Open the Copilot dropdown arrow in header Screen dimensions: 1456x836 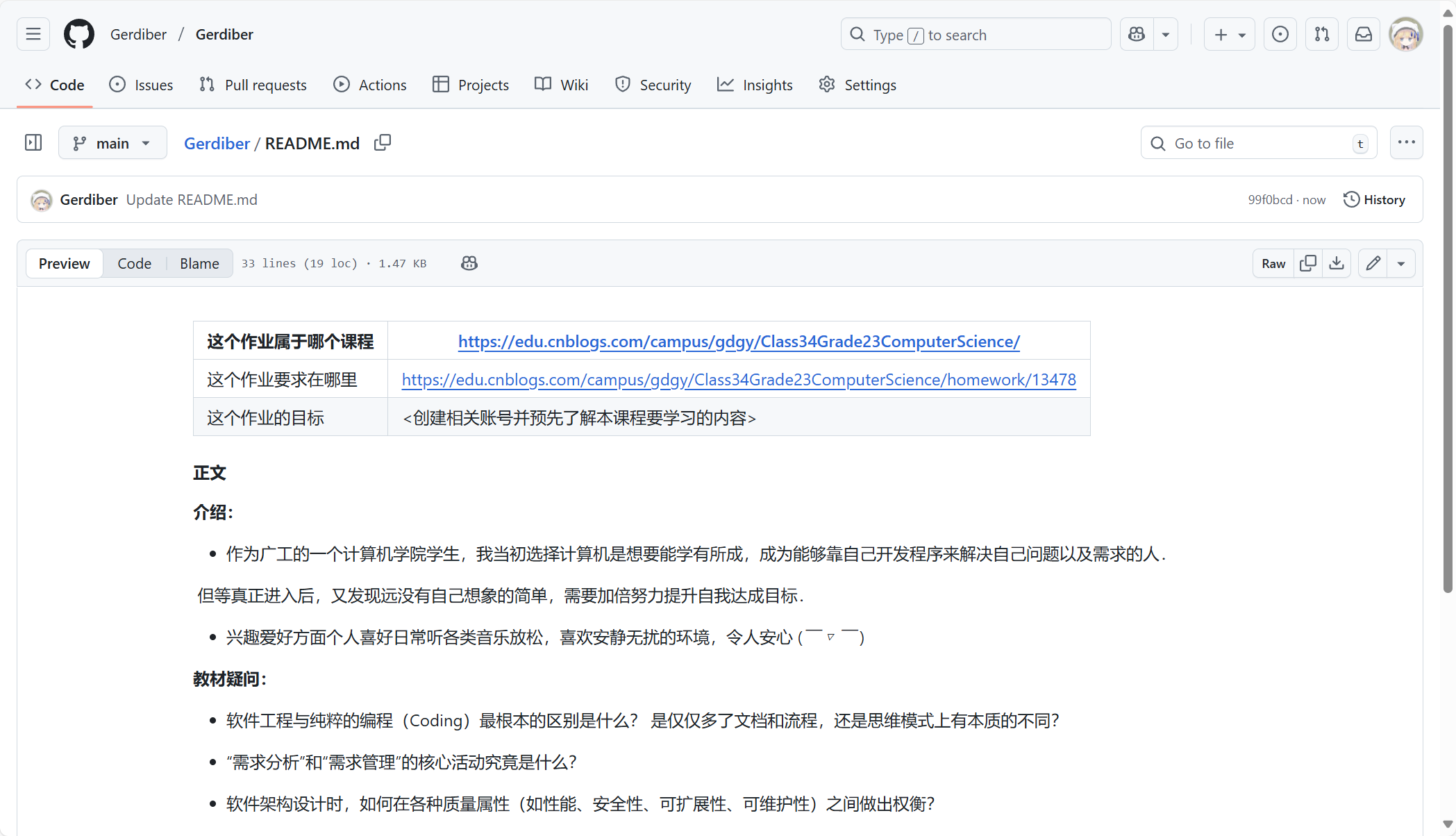(x=1166, y=33)
